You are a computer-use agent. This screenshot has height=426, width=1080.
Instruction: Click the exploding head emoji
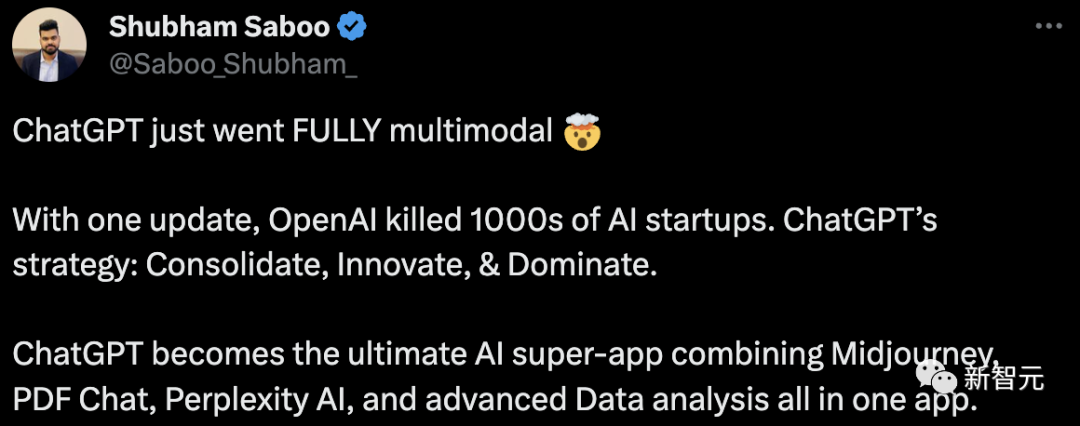[x=582, y=135]
